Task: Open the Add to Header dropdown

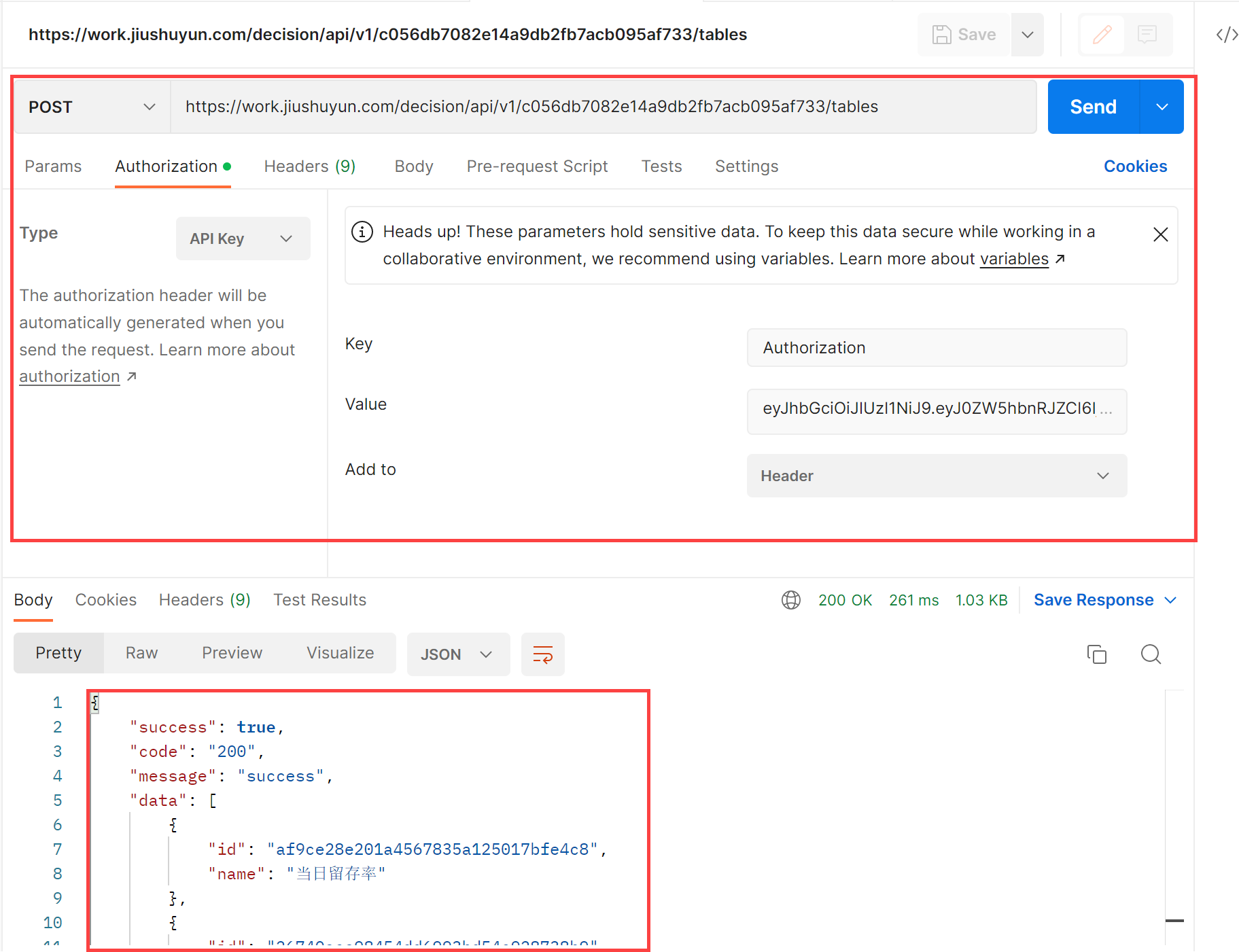Action: 936,476
